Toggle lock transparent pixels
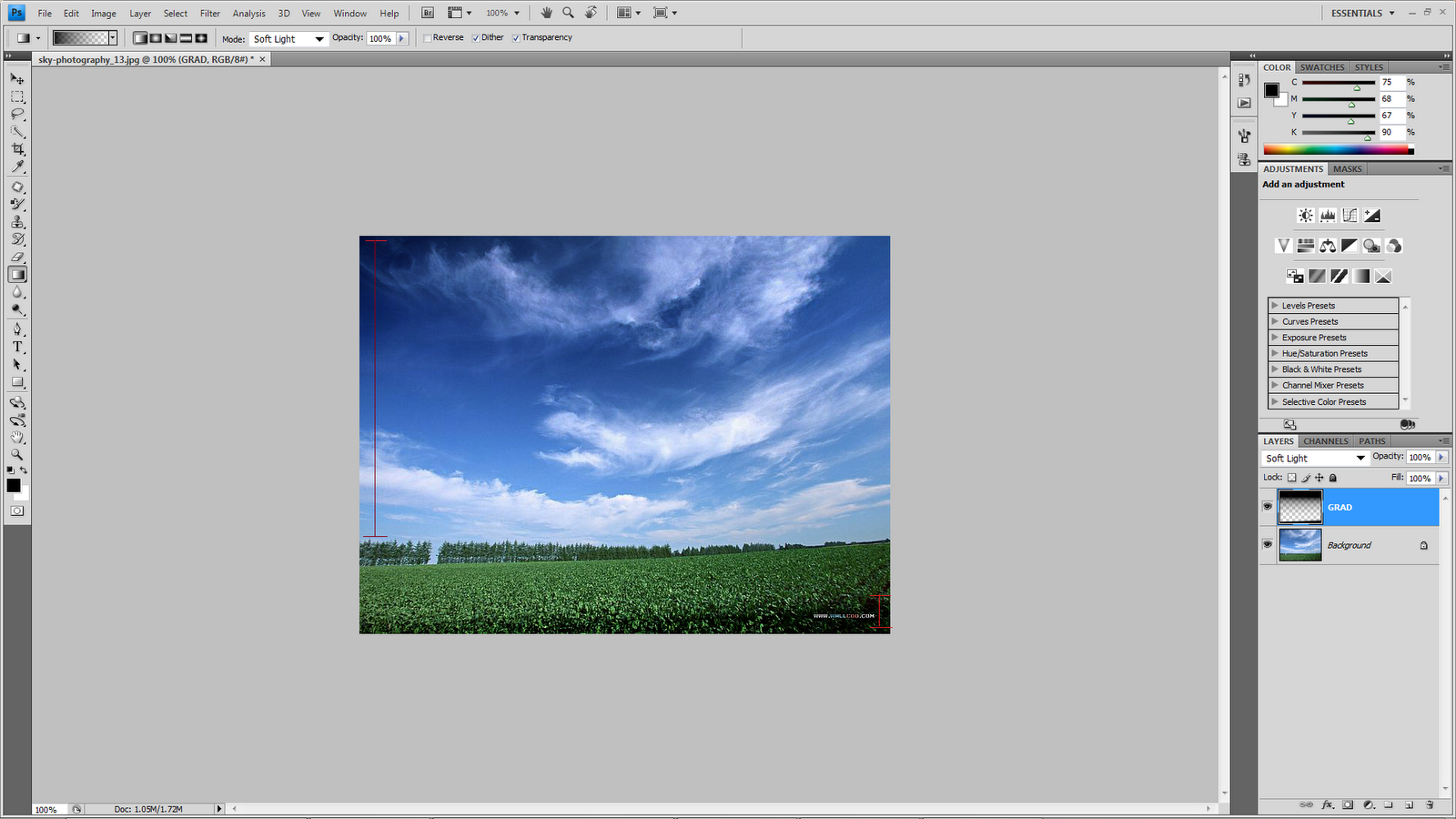The image size is (1456, 819). [x=1291, y=478]
